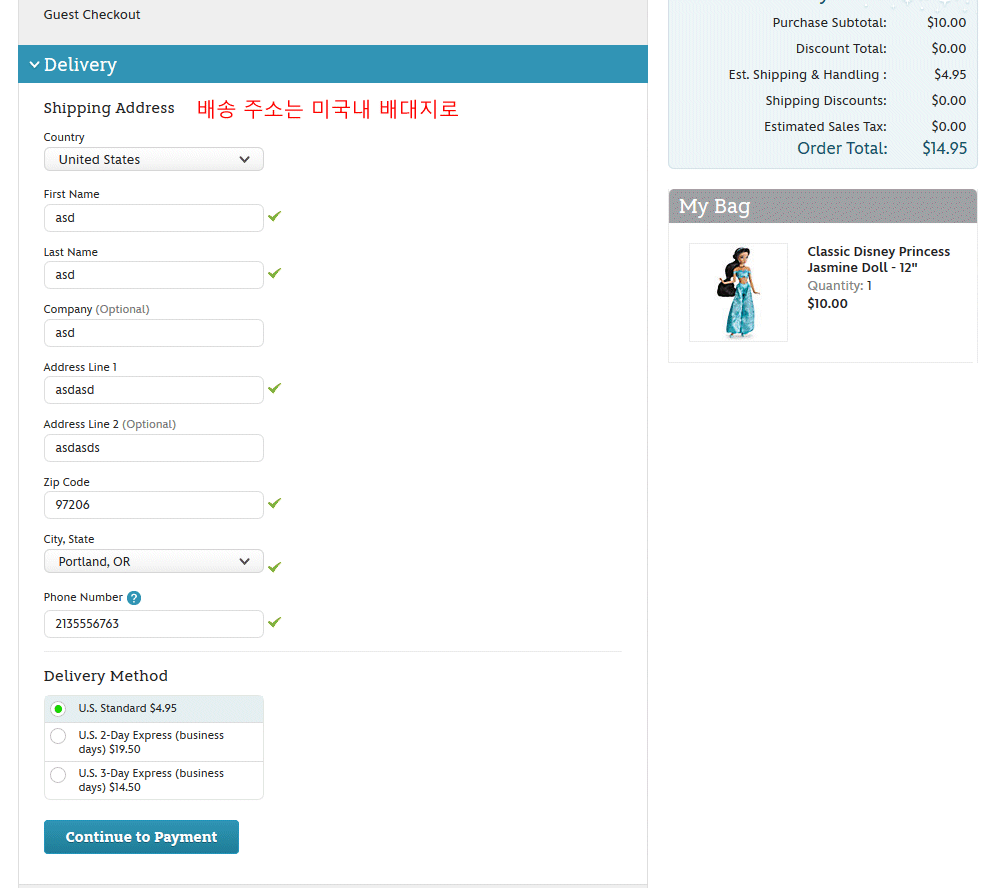This screenshot has height=888, width=1006.
Task: Select U.S. Standard $4.95 delivery
Action: [58, 709]
